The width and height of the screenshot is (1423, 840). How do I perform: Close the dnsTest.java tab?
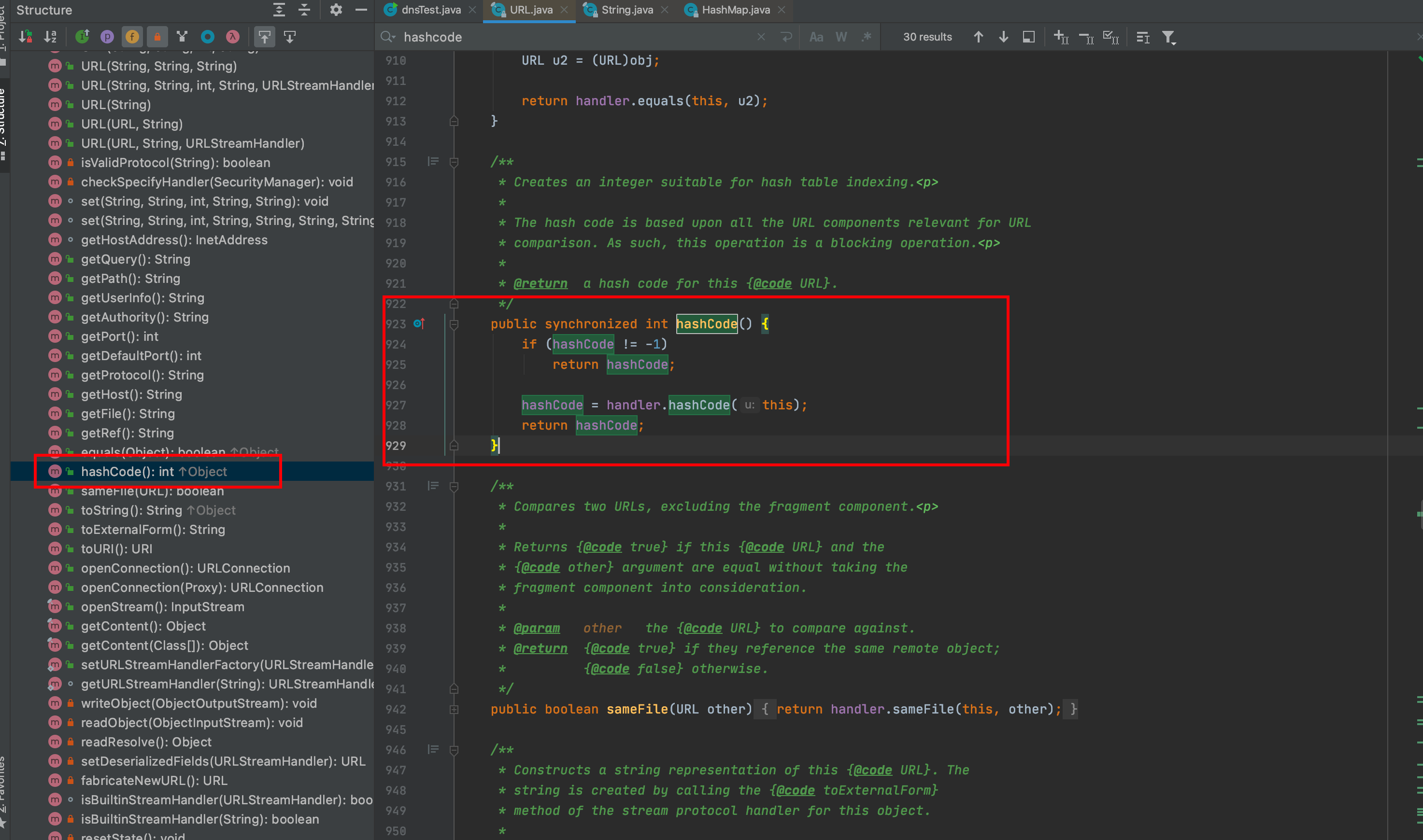click(472, 10)
